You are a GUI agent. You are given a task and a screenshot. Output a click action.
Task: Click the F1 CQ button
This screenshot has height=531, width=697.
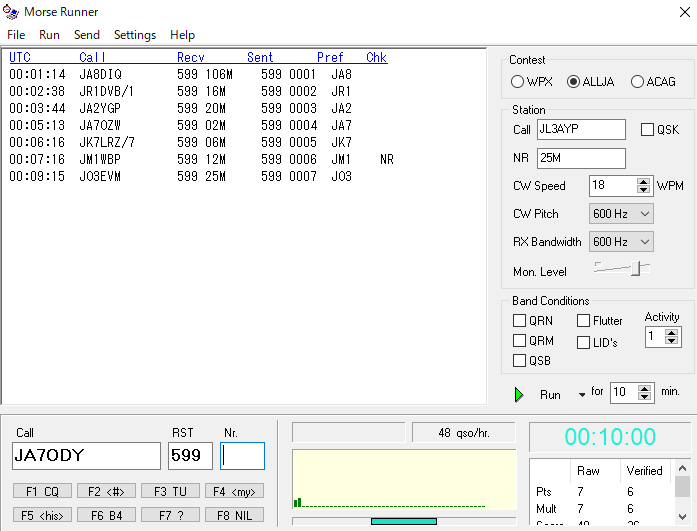click(x=42, y=491)
